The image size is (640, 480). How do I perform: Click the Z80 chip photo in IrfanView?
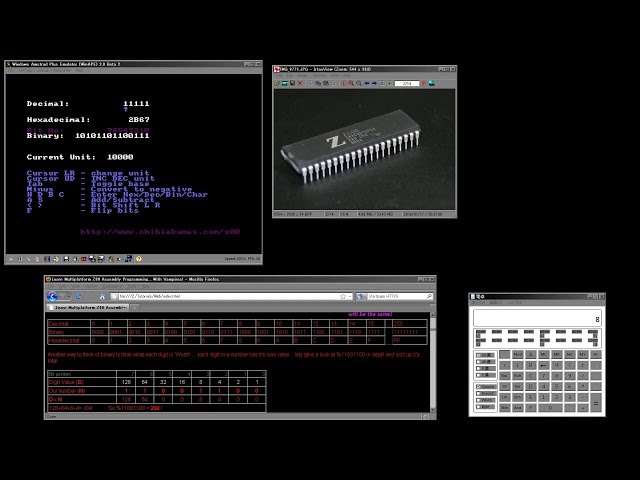[x=364, y=149]
